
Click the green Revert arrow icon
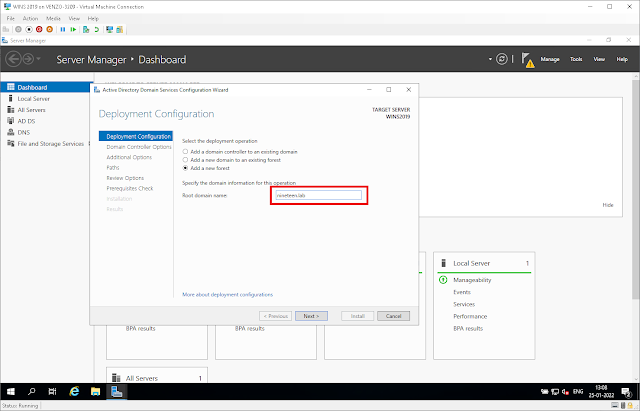pos(97,29)
